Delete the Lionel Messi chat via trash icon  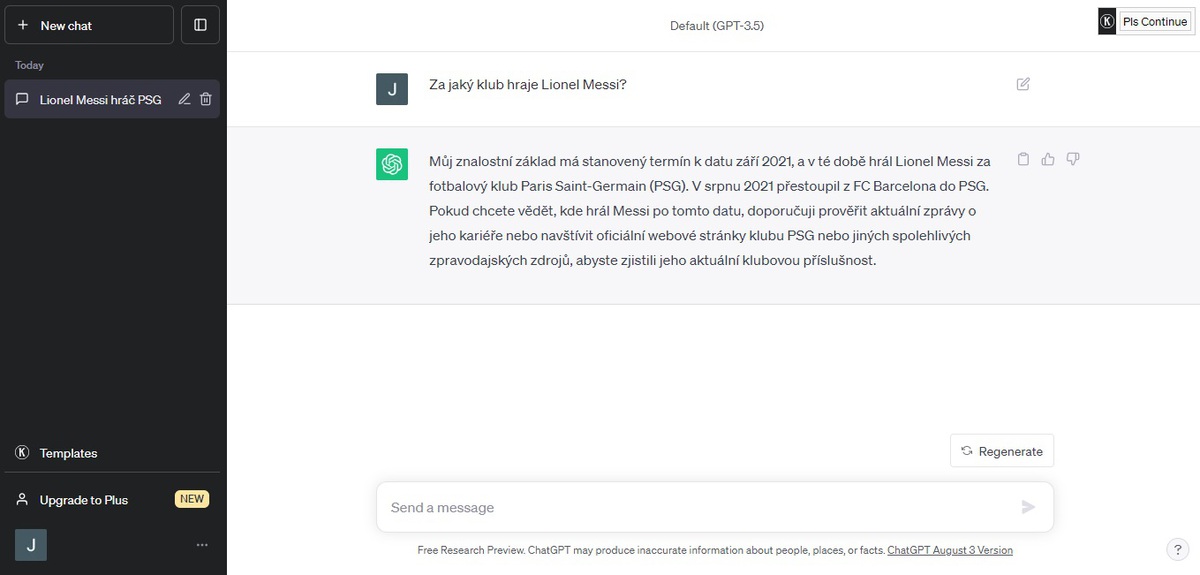point(206,99)
